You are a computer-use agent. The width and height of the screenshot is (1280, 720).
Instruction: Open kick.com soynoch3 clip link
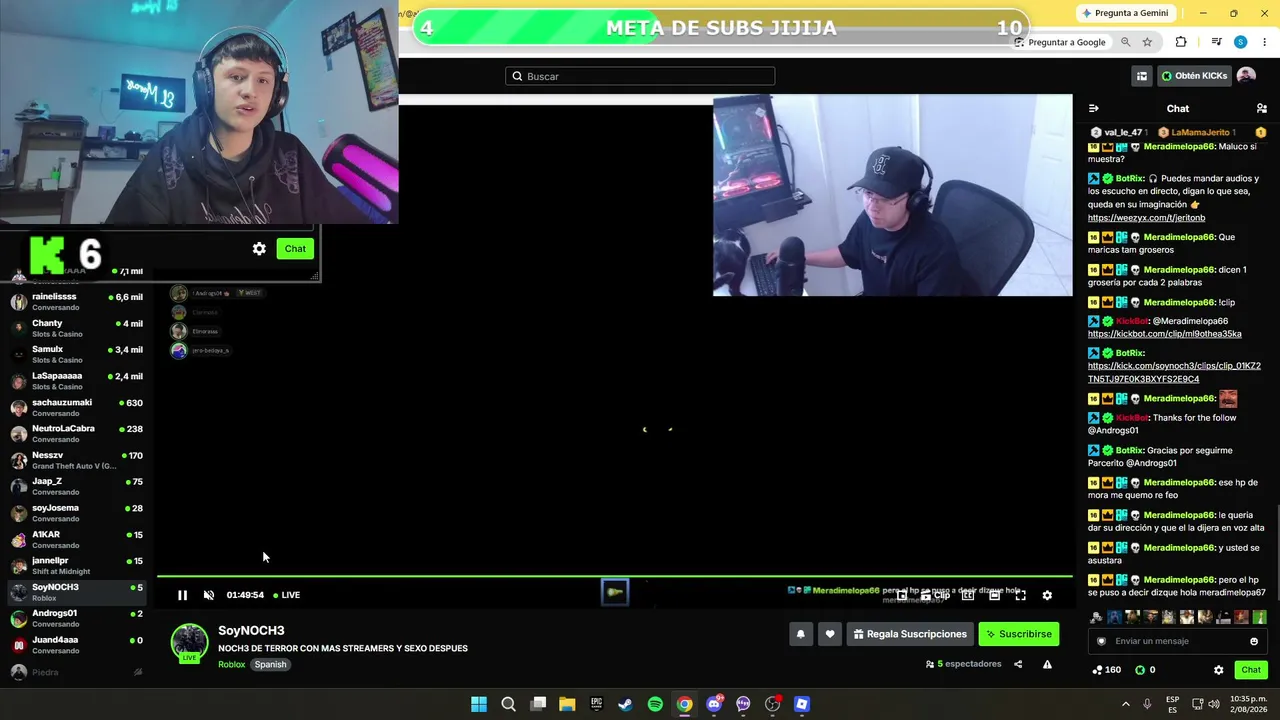click(x=1174, y=372)
